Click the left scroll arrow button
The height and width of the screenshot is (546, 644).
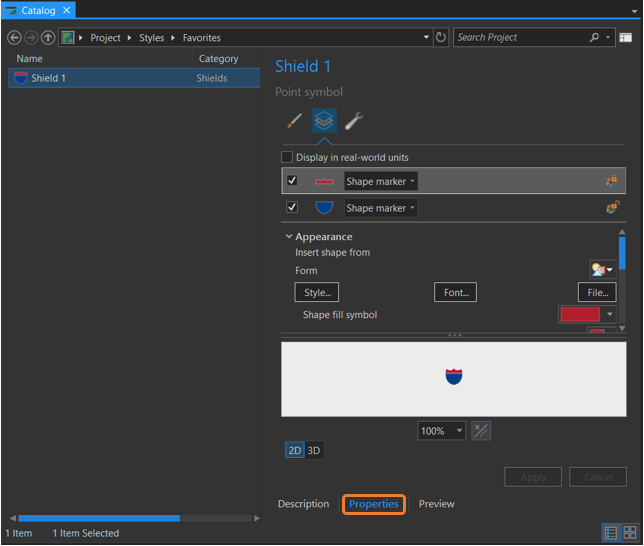point(13,518)
